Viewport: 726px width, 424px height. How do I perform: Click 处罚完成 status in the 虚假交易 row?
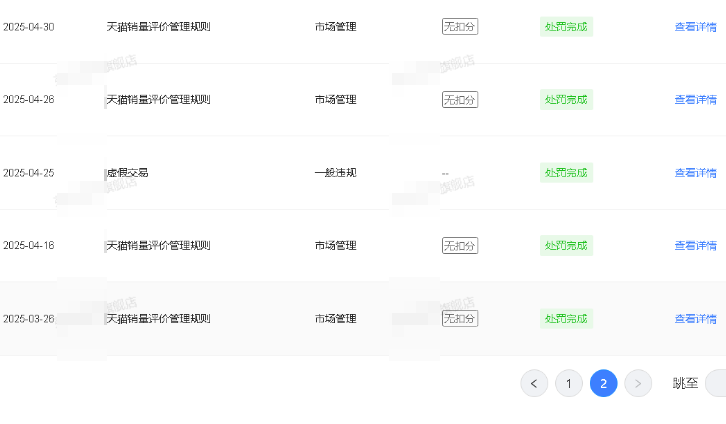(x=566, y=173)
